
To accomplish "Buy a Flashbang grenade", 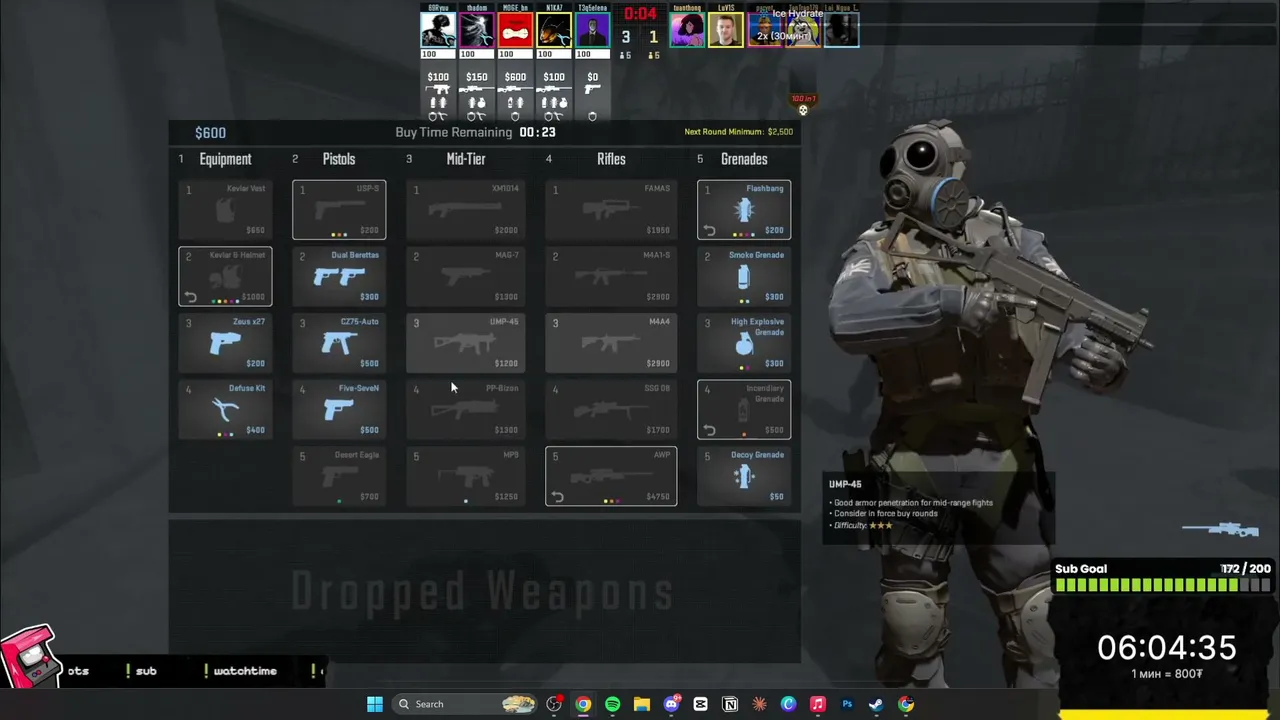I will pos(744,210).
